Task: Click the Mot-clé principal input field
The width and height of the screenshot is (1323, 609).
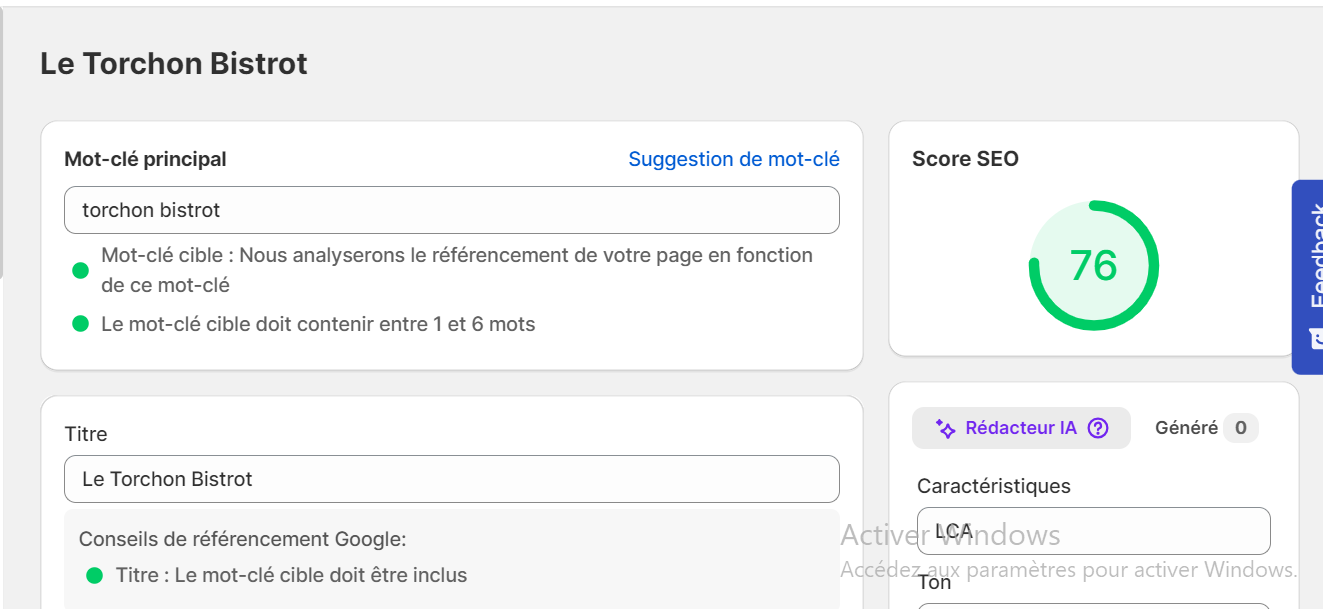Action: [x=452, y=210]
